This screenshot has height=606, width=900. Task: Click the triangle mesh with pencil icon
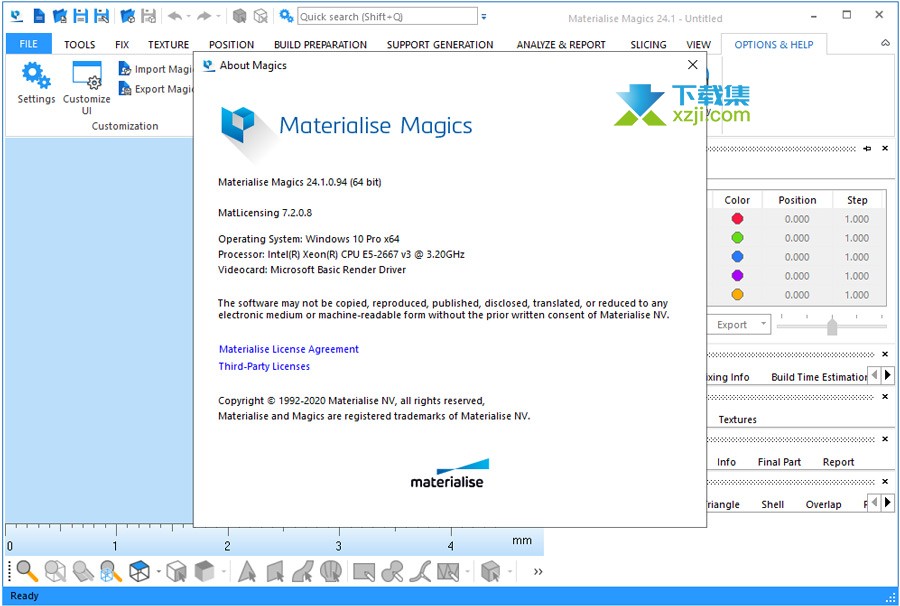click(x=448, y=571)
